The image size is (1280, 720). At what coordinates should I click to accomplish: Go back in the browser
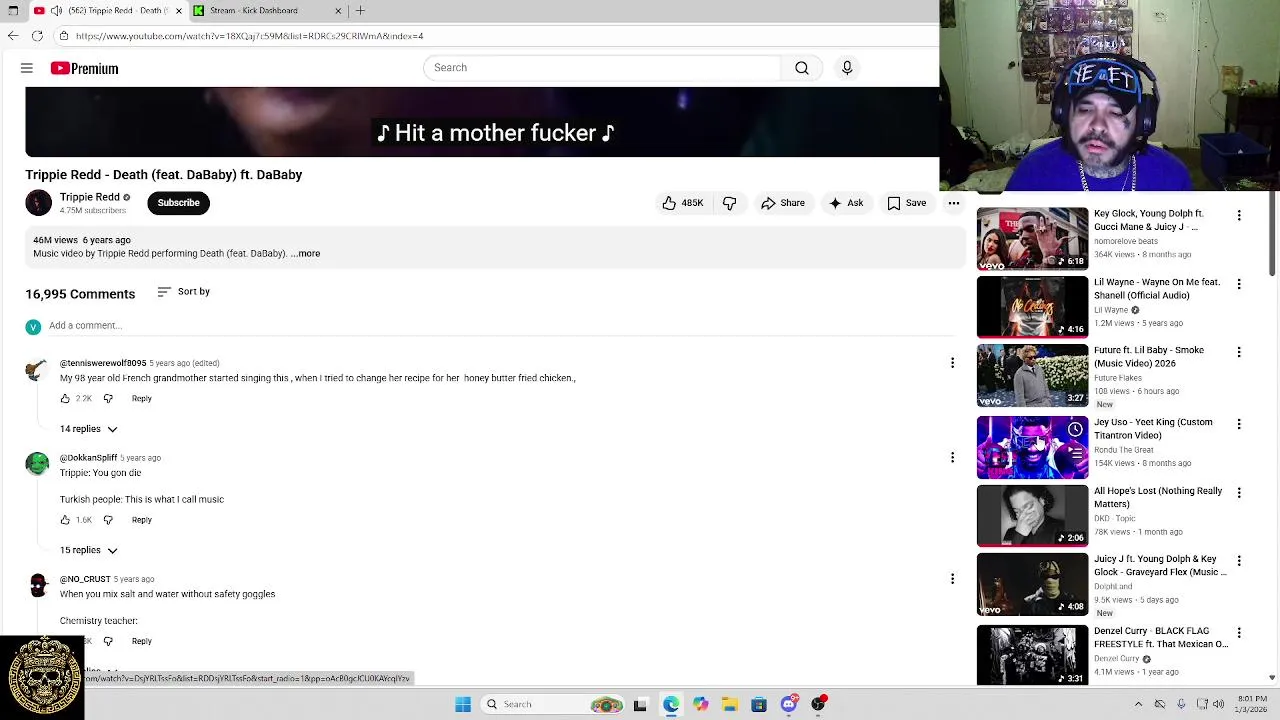(12, 36)
